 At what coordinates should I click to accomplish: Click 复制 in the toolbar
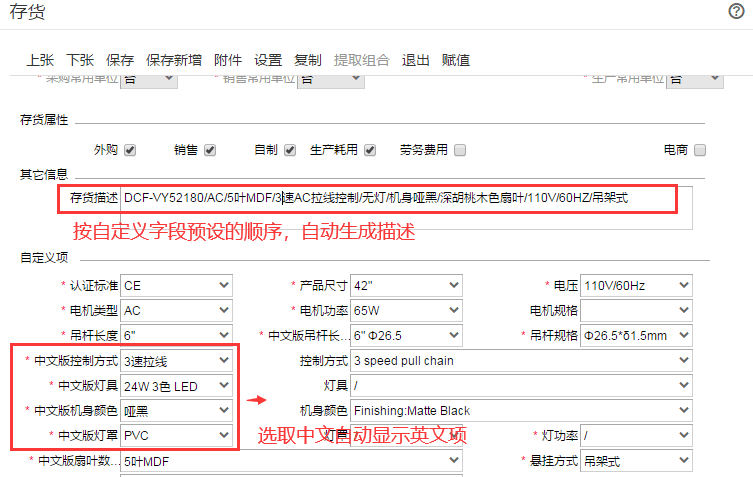(308, 60)
